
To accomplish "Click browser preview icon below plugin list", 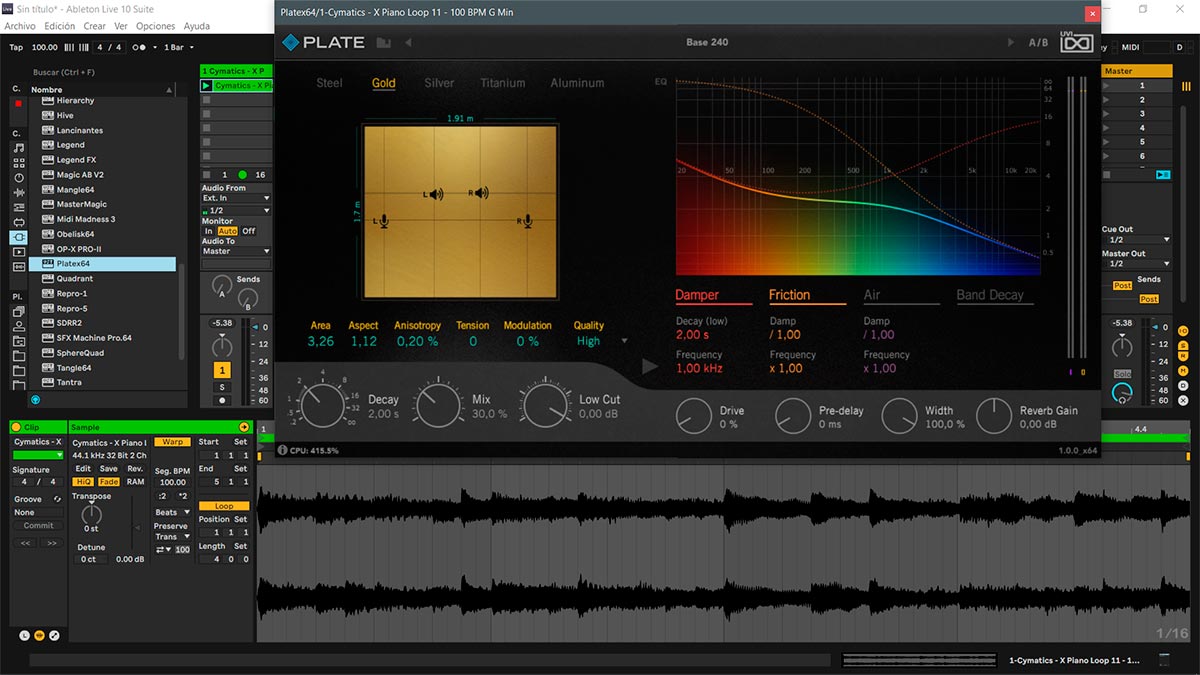I will 35,399.
